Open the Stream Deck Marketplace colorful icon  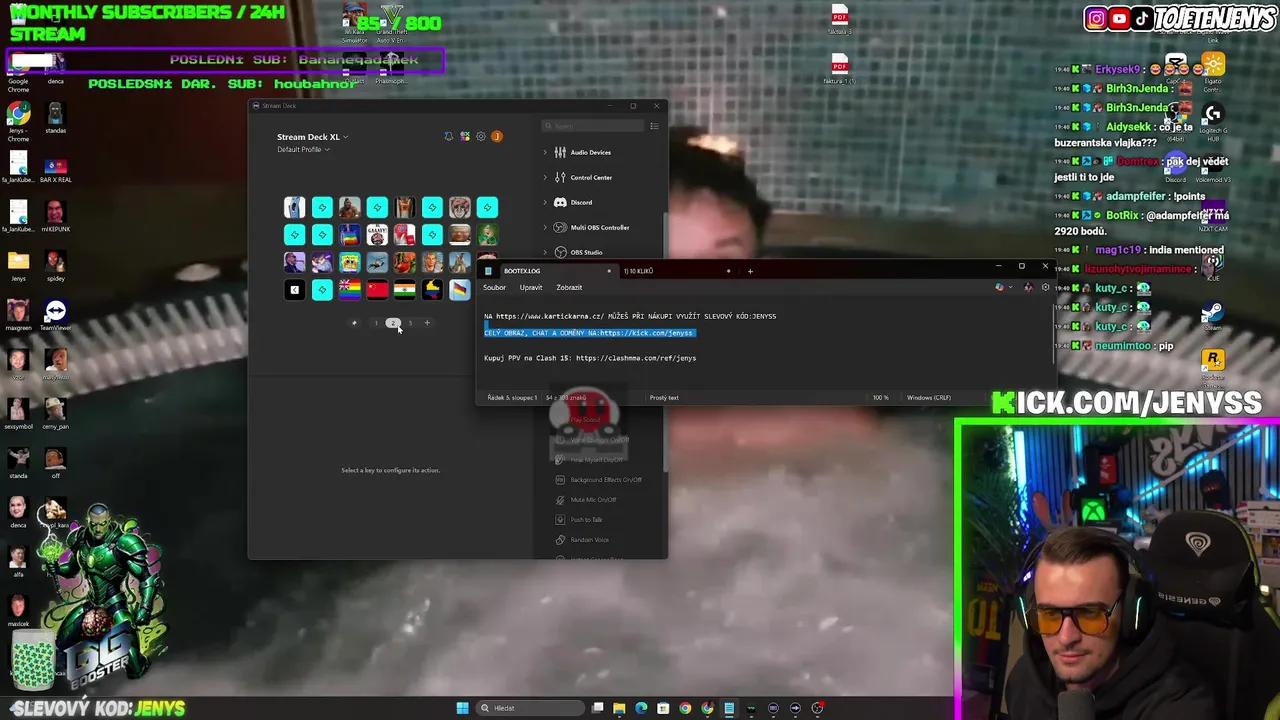465,136
